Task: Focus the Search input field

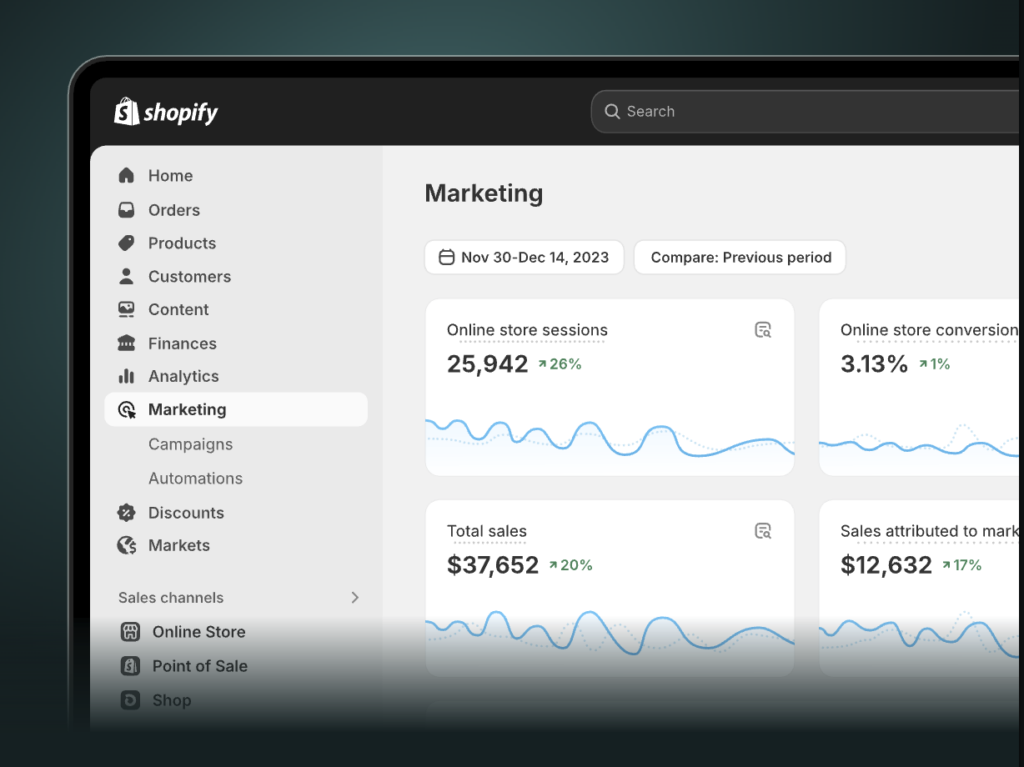Action: (x=805, y=112)
